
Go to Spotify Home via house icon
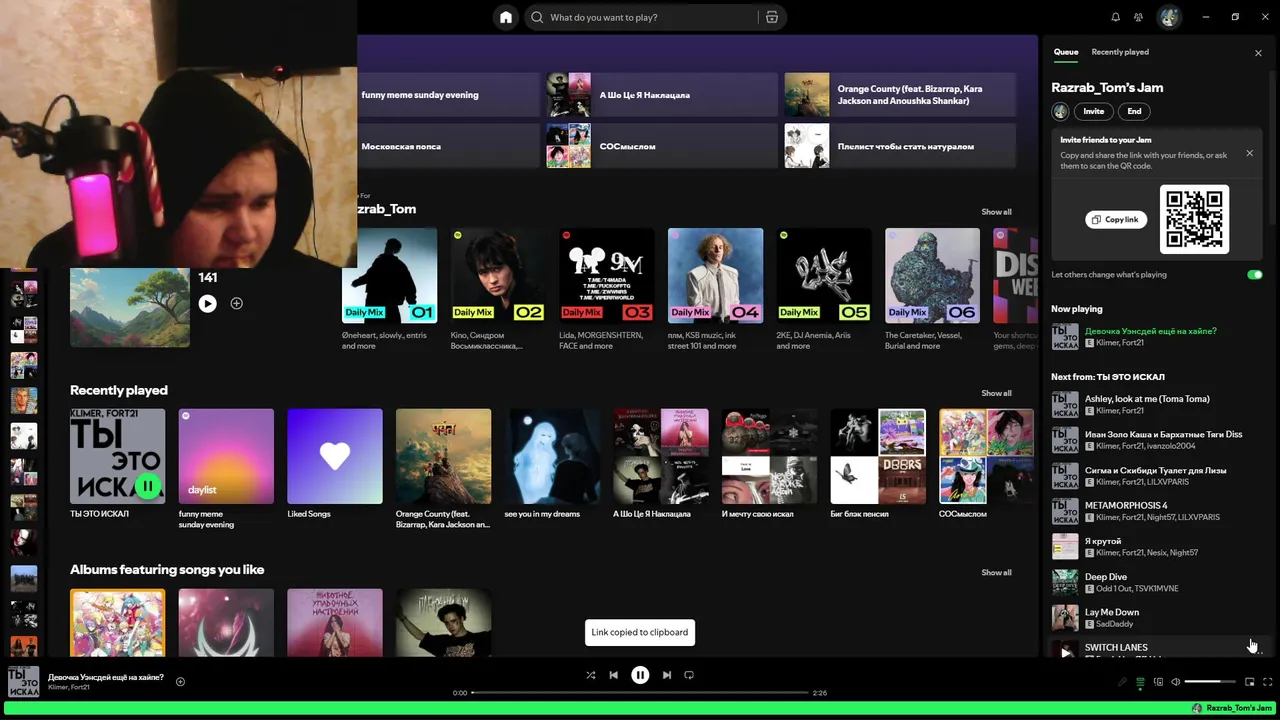point(506,17)
